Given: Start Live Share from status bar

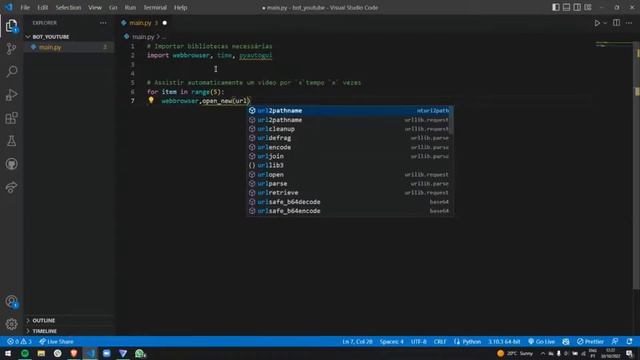Looking at the screenshot, I should coord(56,341).
